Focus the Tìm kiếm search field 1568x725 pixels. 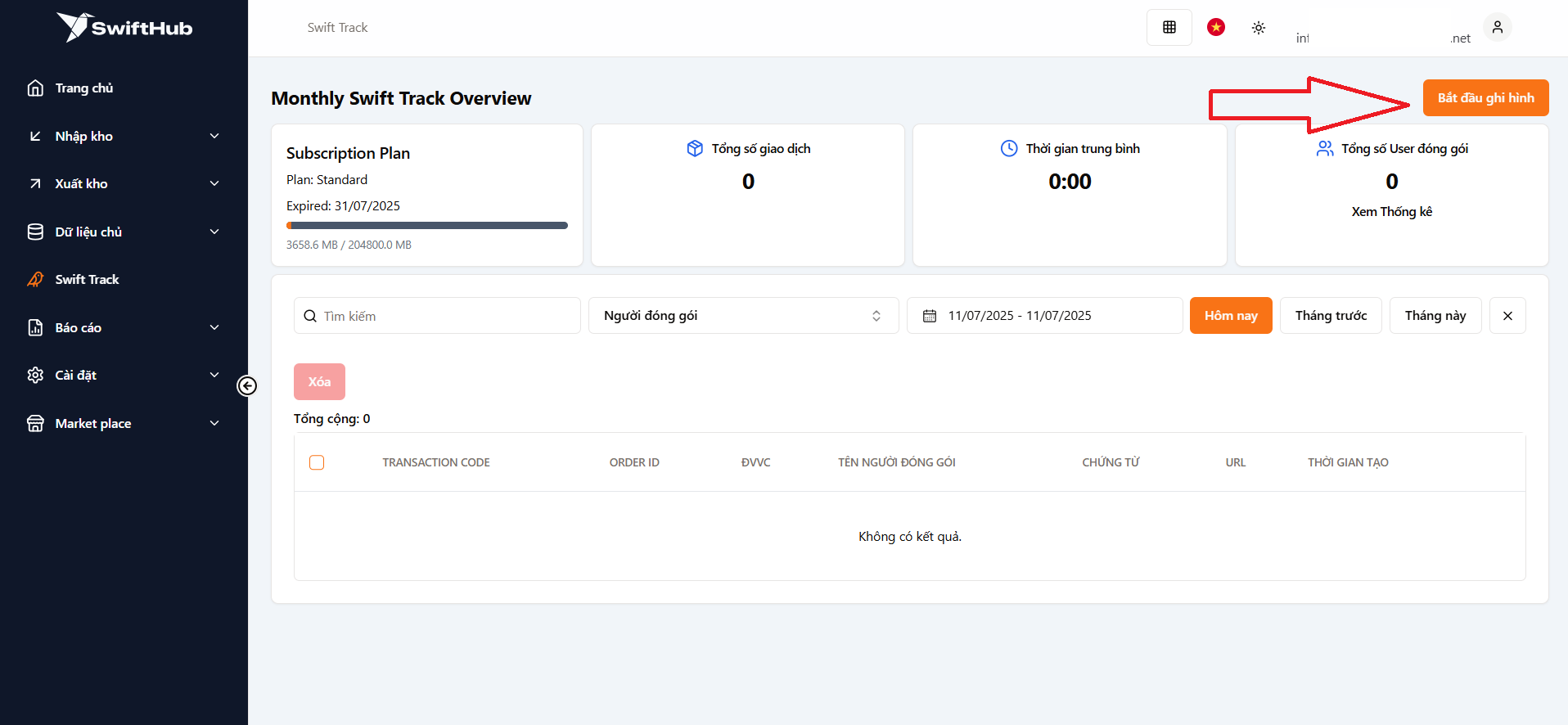click(x=437, y=316)
